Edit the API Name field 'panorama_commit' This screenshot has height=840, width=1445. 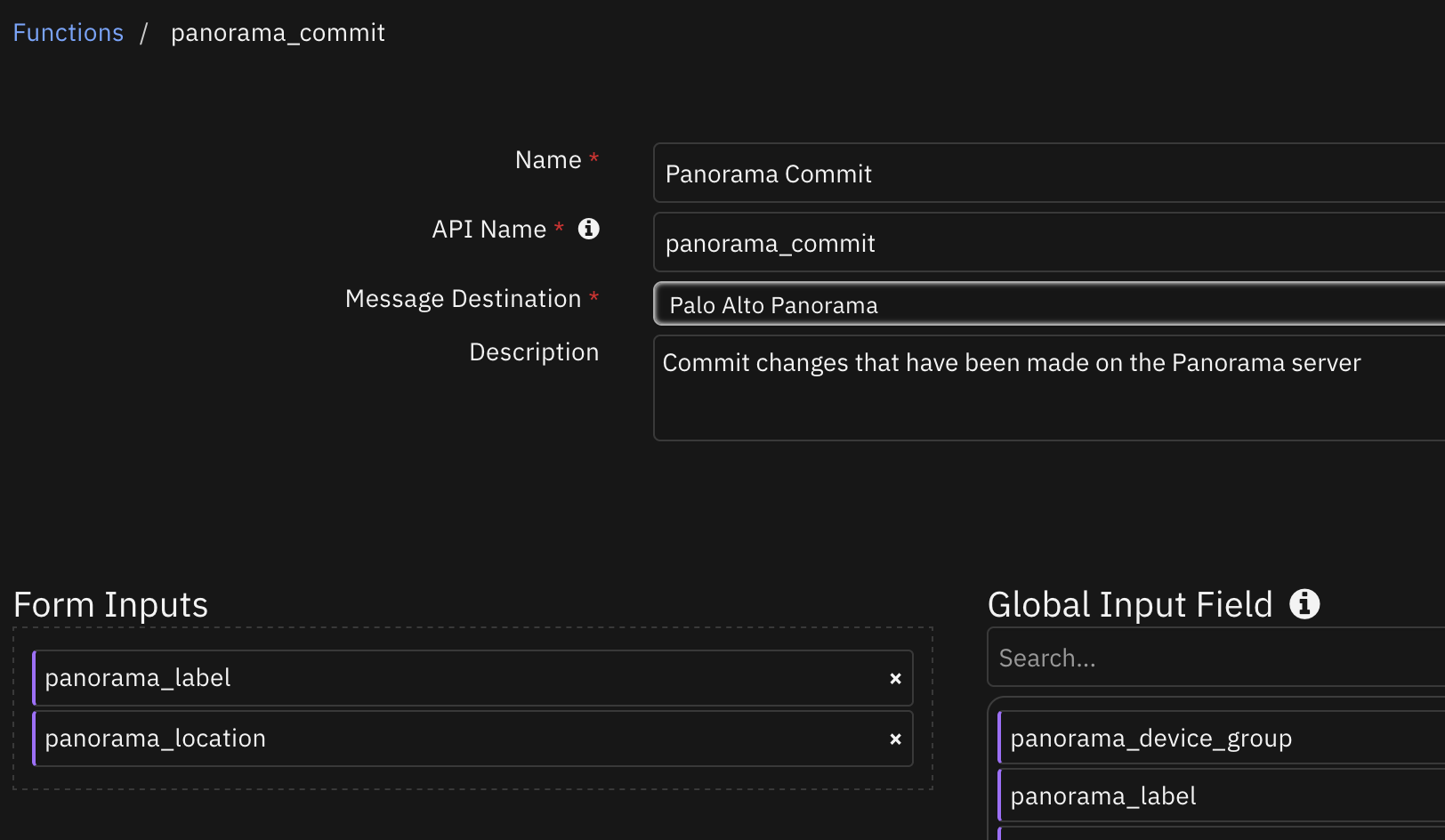1049,242
